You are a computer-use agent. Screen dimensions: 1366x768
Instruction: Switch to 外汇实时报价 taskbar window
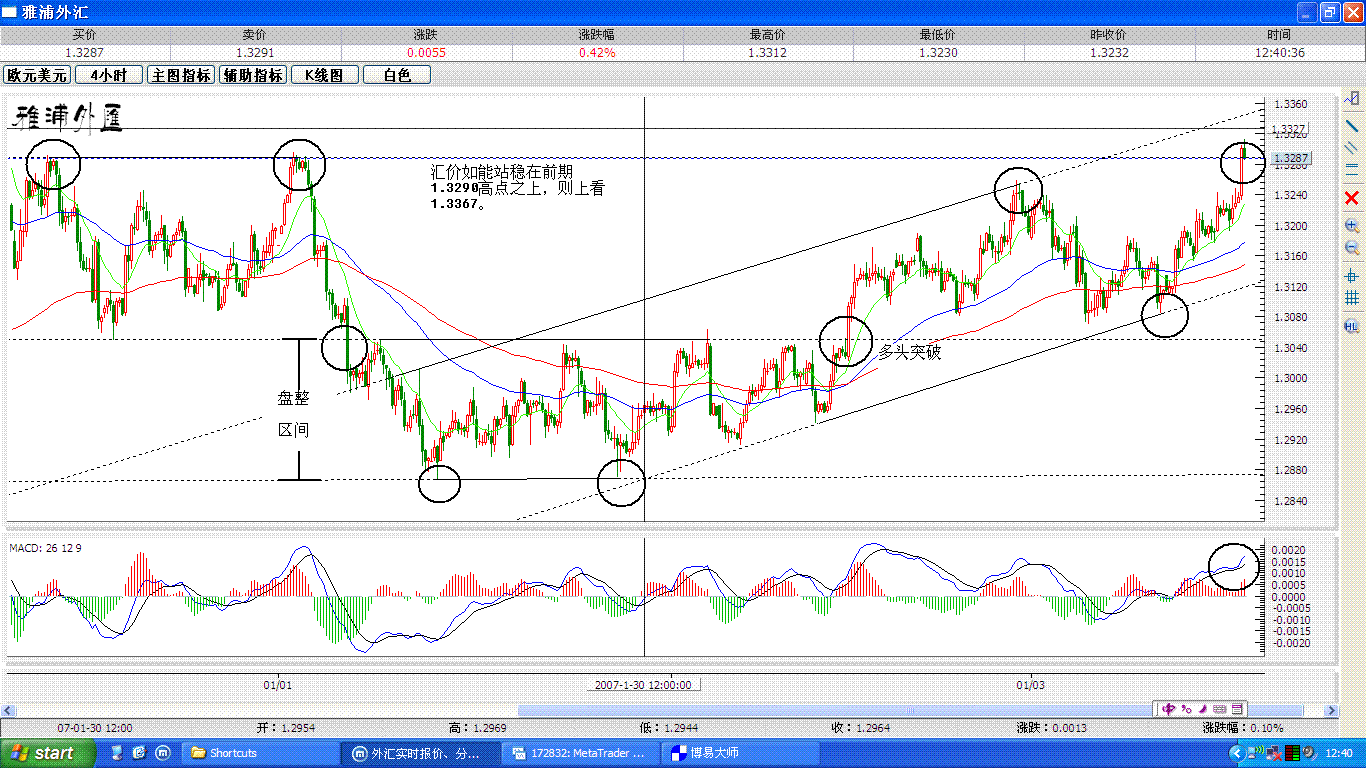click(420, 753)
